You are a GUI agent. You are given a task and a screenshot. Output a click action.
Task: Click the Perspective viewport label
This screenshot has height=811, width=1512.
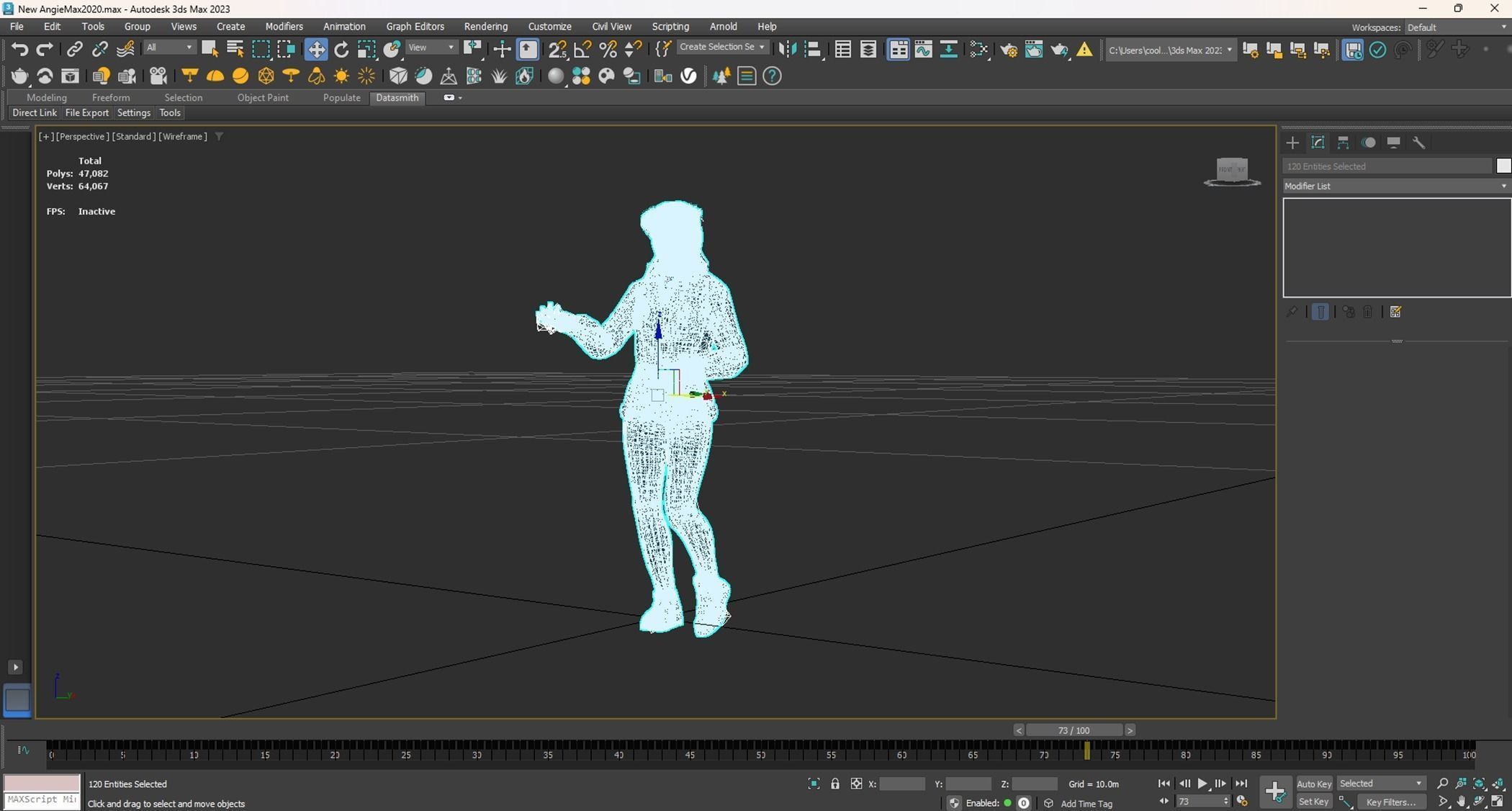click(x=82, y=136)
